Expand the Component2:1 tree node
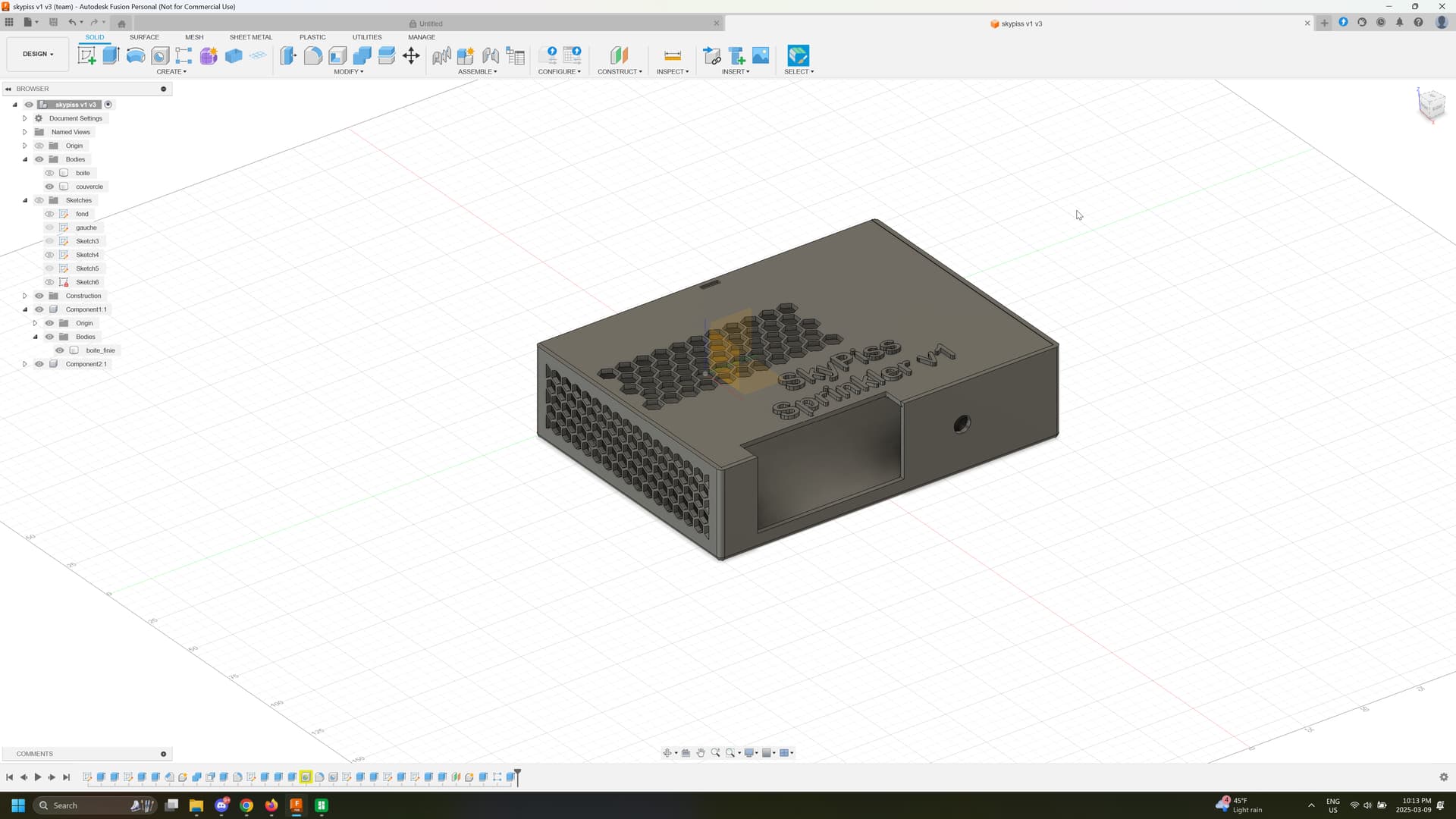 [x=24, y=364]
